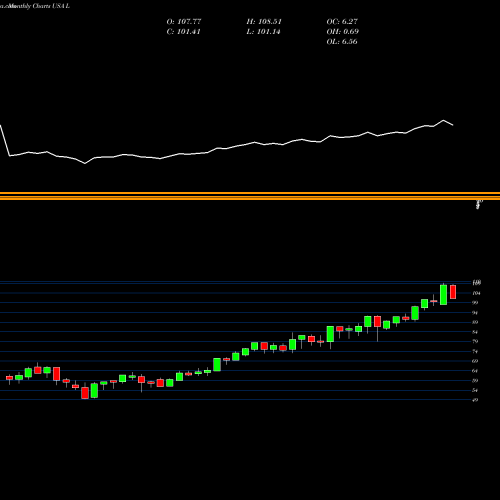Click the high value 'H: 108.51'
This screenshot has width=500, height=500.
tap(264, 22)
